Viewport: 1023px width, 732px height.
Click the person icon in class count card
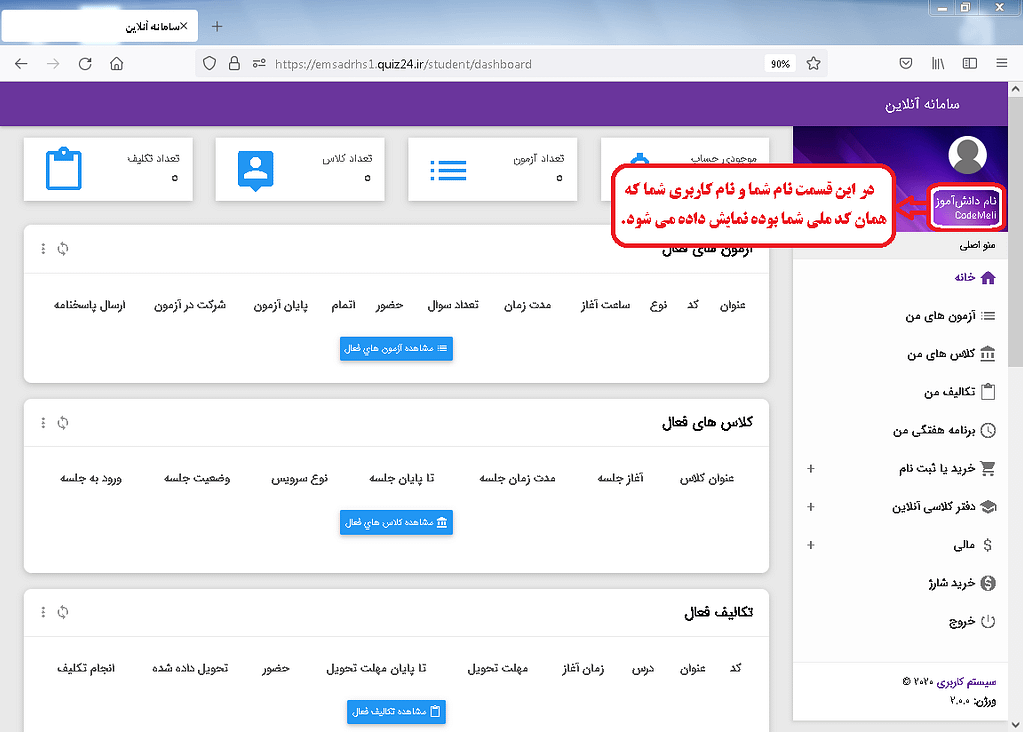(x=256, y=169)
